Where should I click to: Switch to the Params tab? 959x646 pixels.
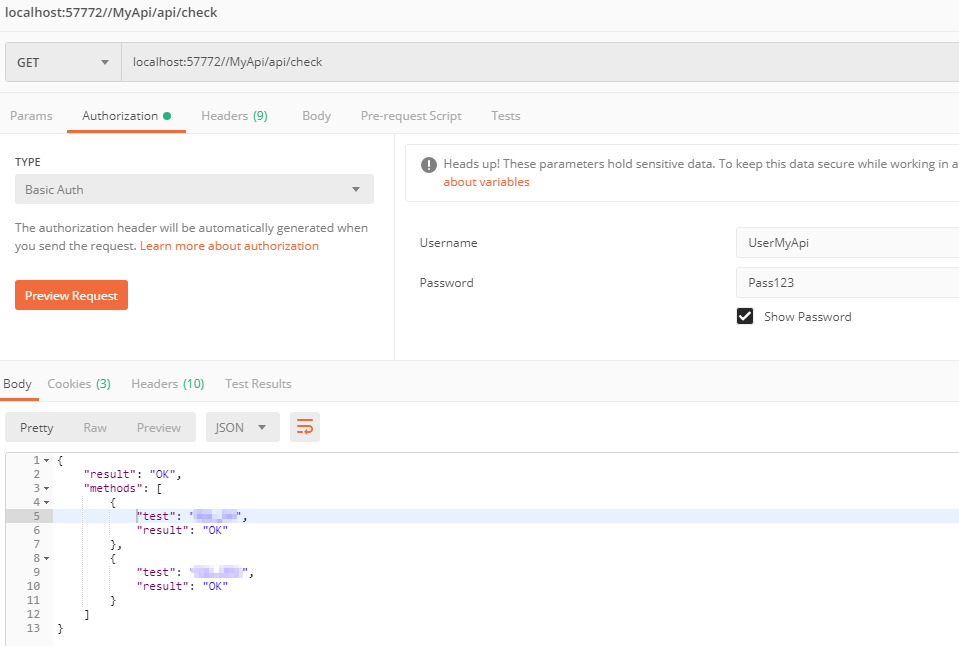click(31, 116)
